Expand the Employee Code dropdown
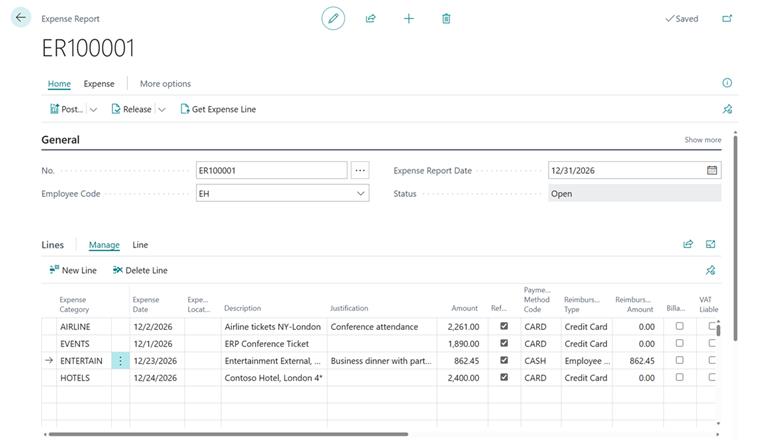 (361, 194)
